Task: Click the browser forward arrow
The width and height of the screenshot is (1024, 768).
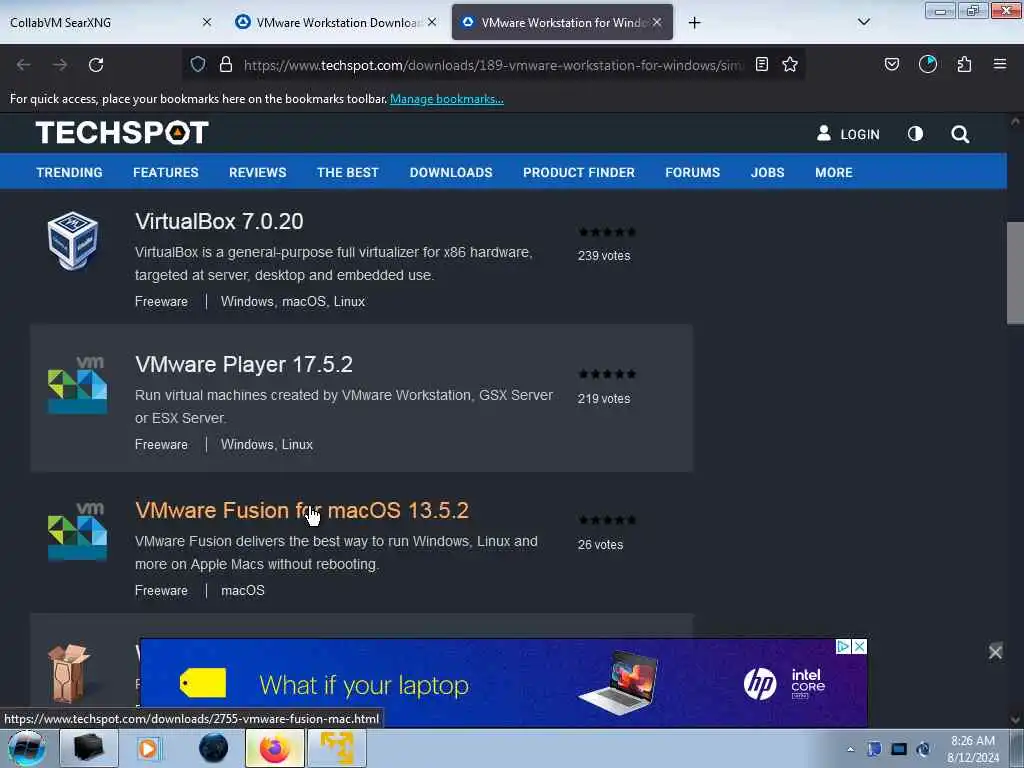Action: [60, 65]
